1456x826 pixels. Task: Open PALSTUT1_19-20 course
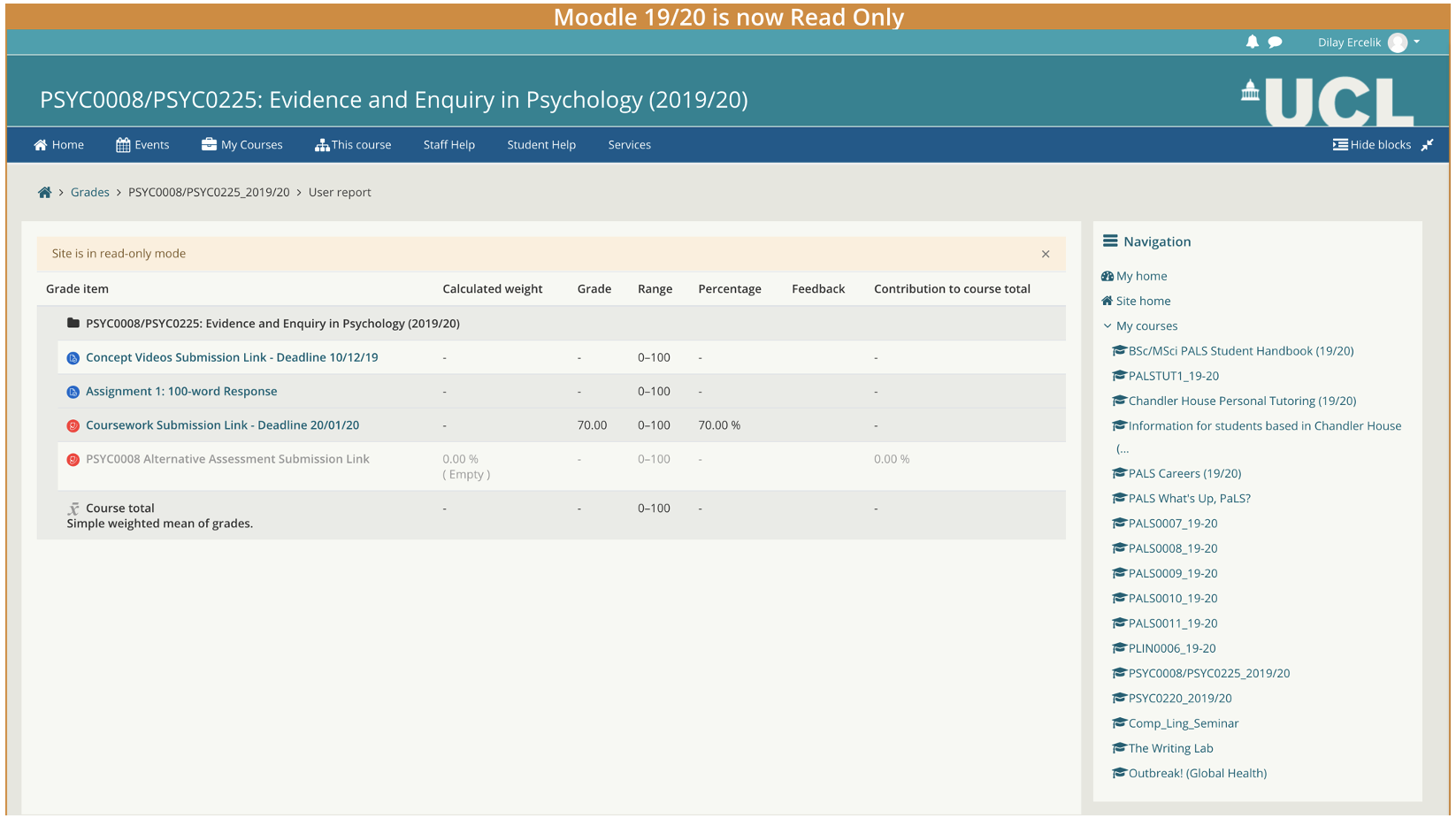point(1173,376)
